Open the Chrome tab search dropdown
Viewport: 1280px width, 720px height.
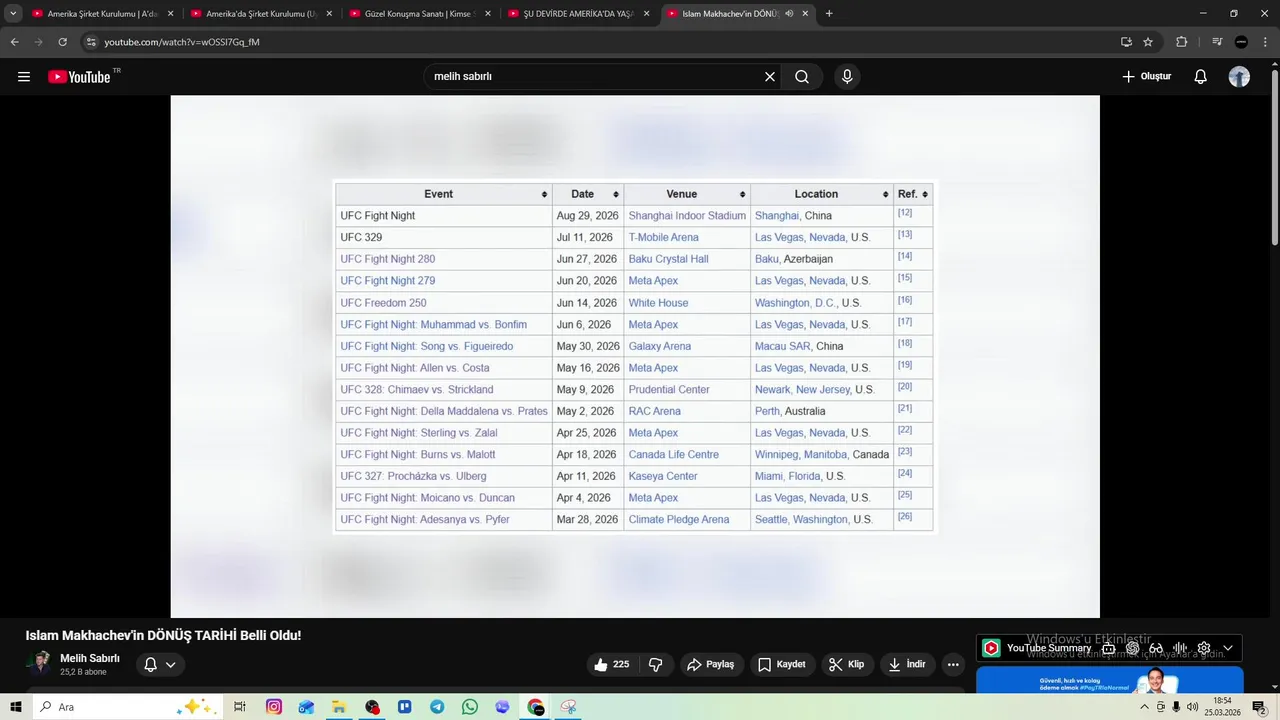click(14, 14)
